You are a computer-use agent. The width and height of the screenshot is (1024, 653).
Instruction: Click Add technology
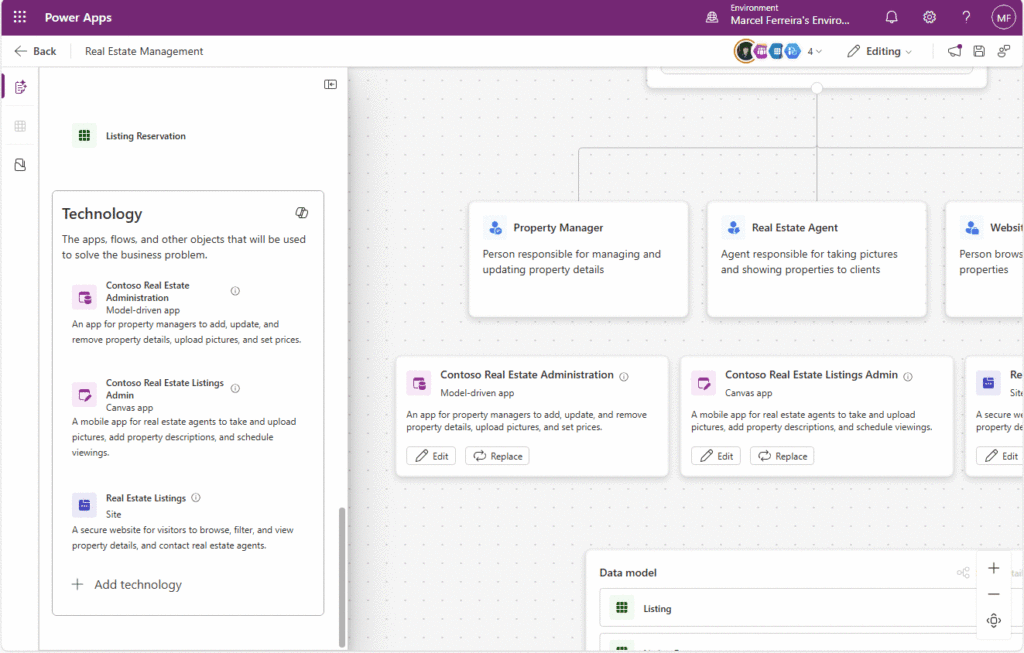(127, 584)
